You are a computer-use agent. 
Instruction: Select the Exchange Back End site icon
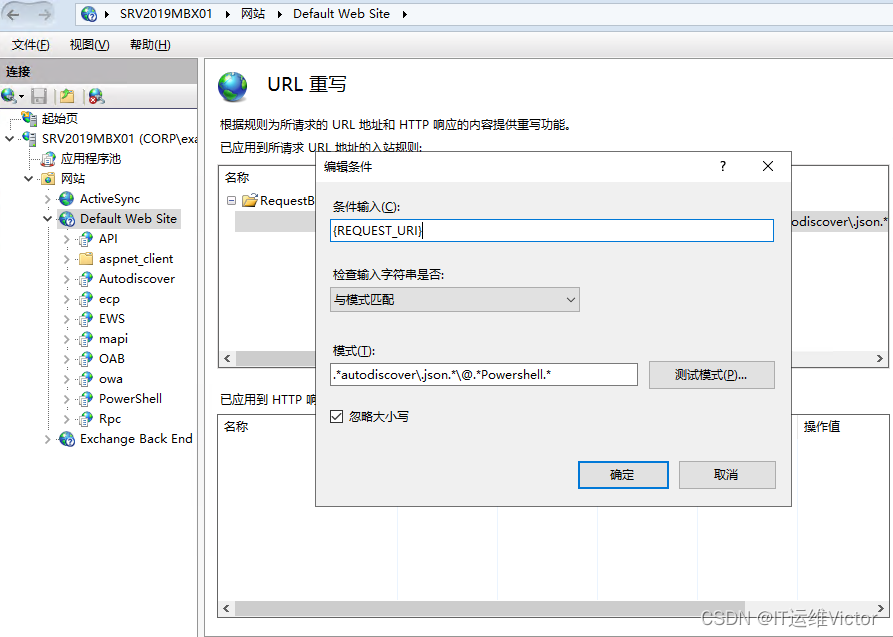67,439
